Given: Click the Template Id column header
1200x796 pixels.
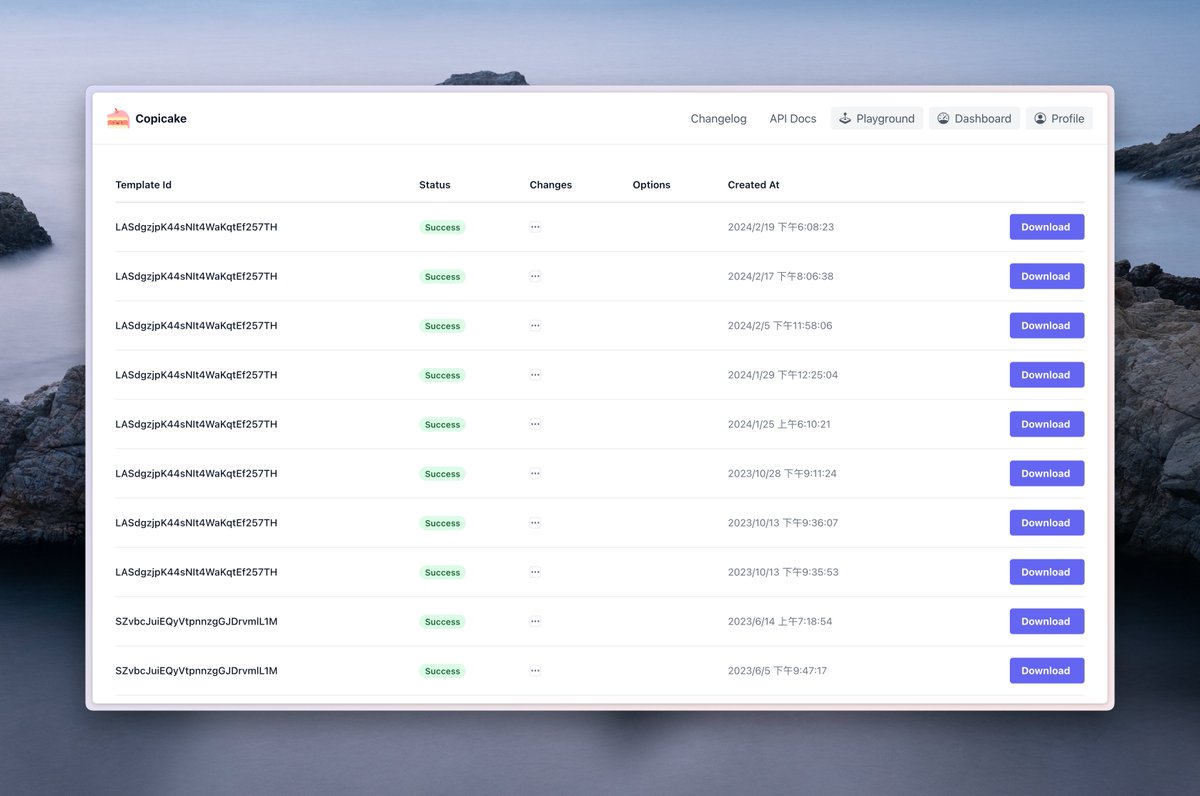Looking at the screenshot, I should (143, 185).
